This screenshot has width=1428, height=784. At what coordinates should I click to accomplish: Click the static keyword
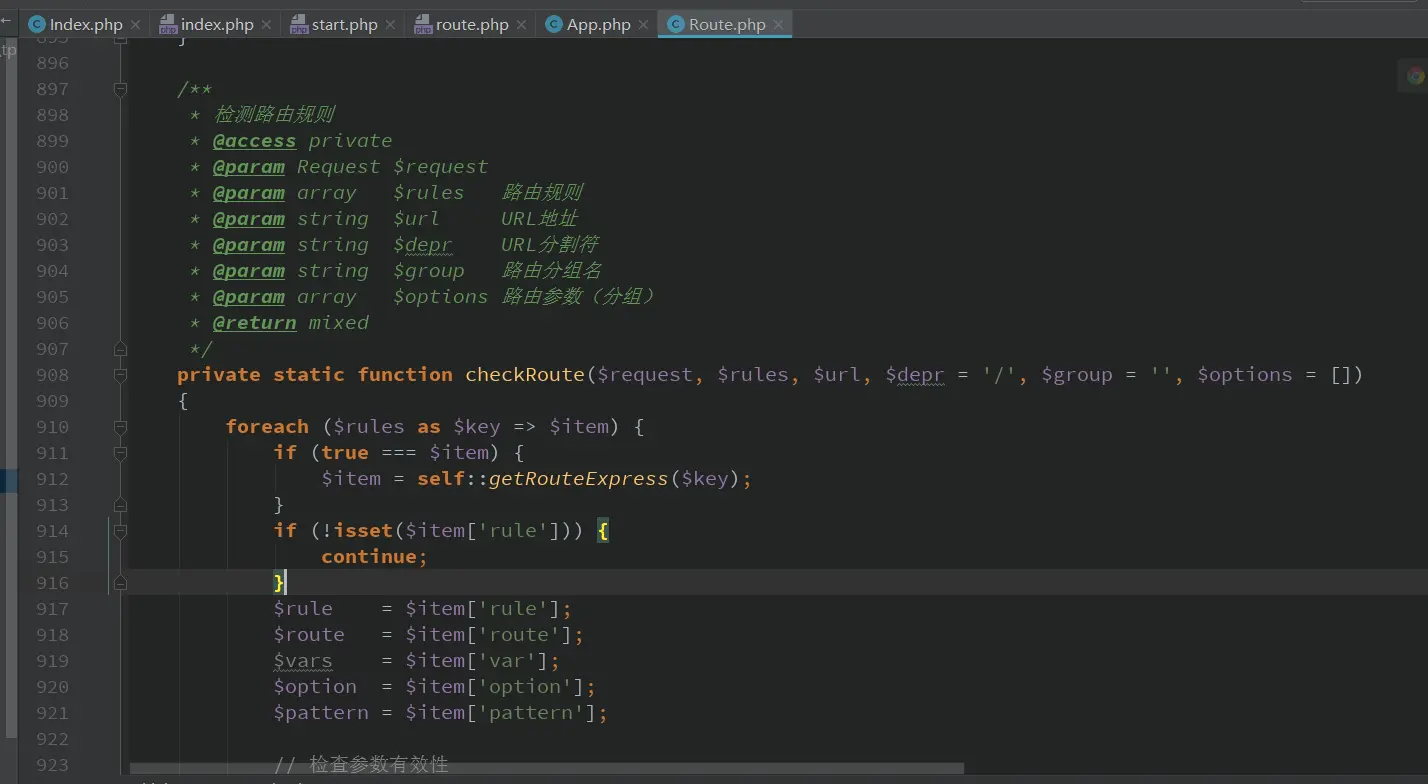click(x=309, y=375)
